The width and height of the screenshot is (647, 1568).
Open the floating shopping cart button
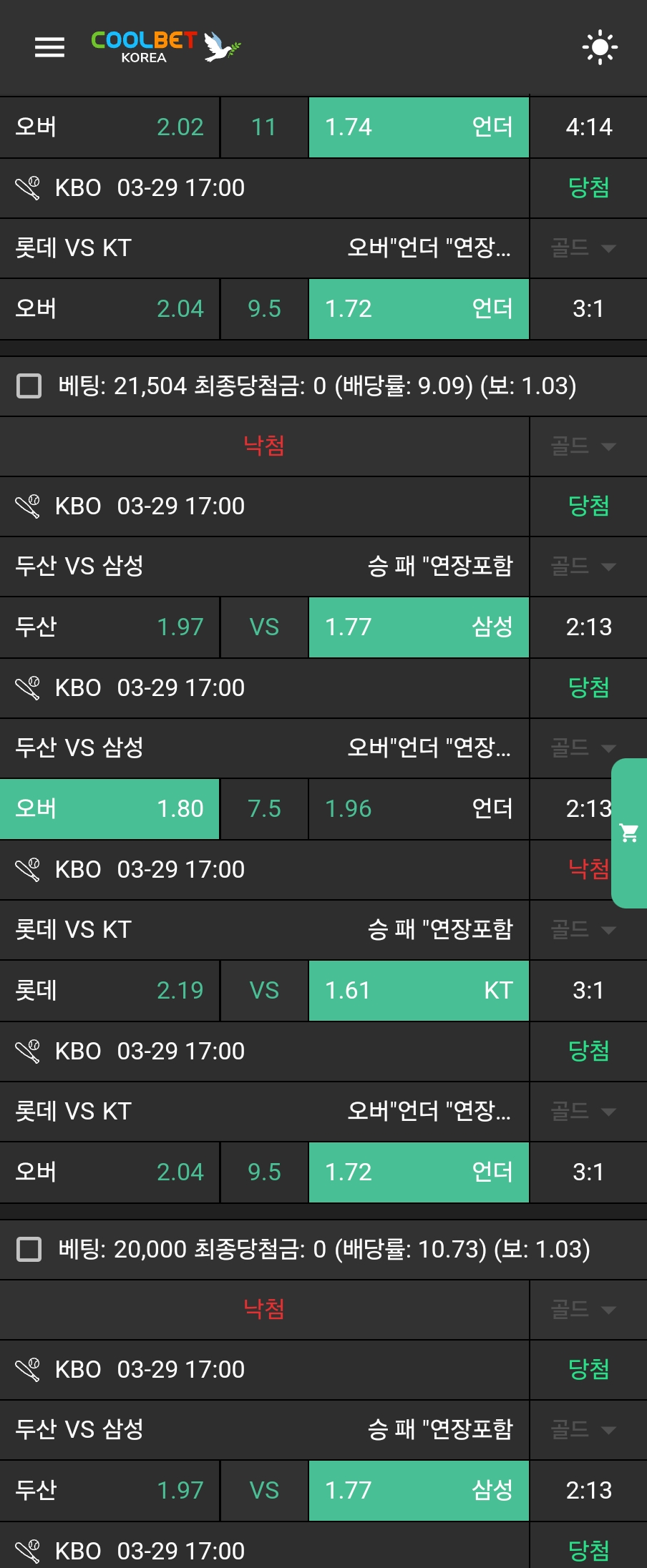tap(630, 833)
